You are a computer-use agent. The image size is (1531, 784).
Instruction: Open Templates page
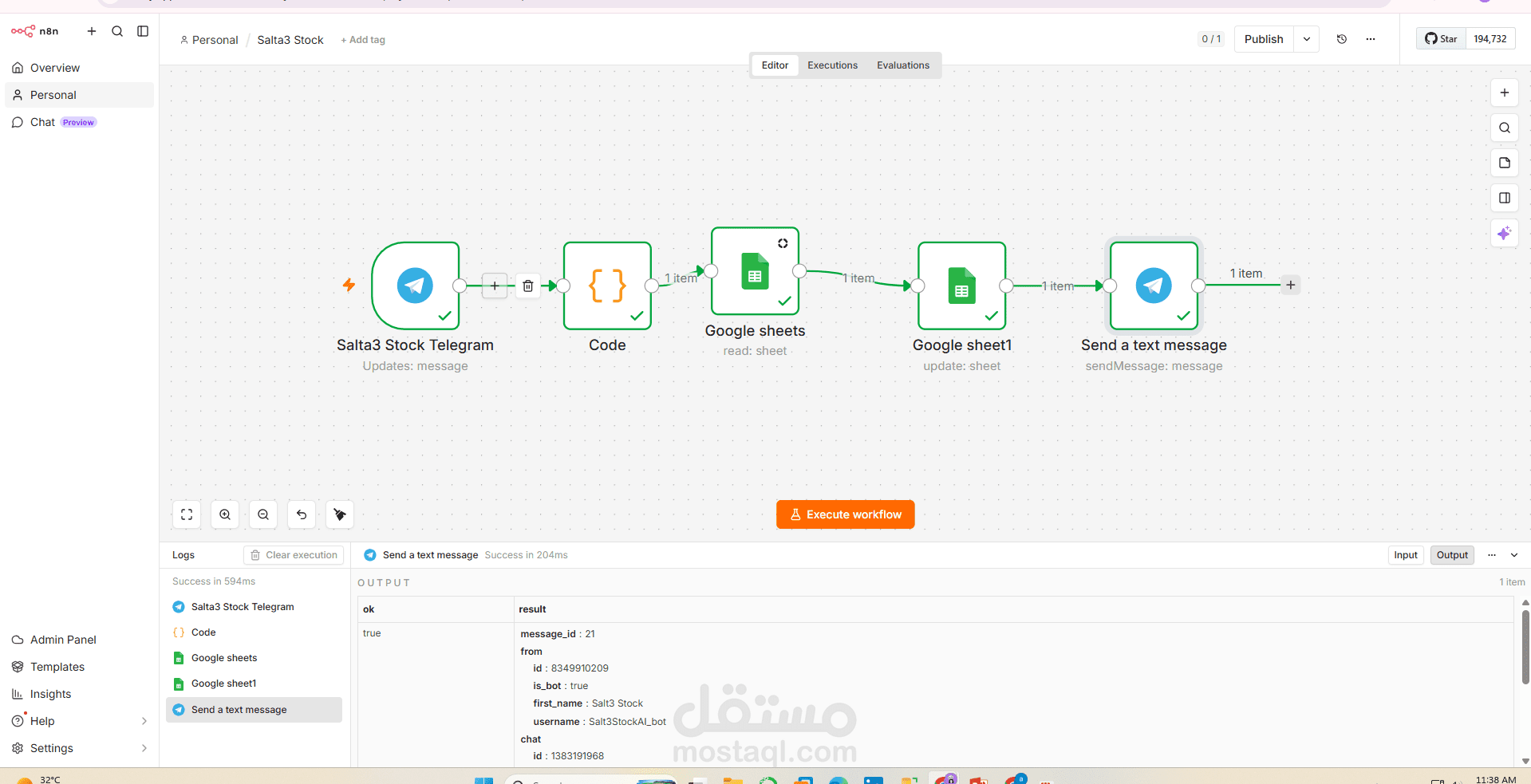[79, 667]
